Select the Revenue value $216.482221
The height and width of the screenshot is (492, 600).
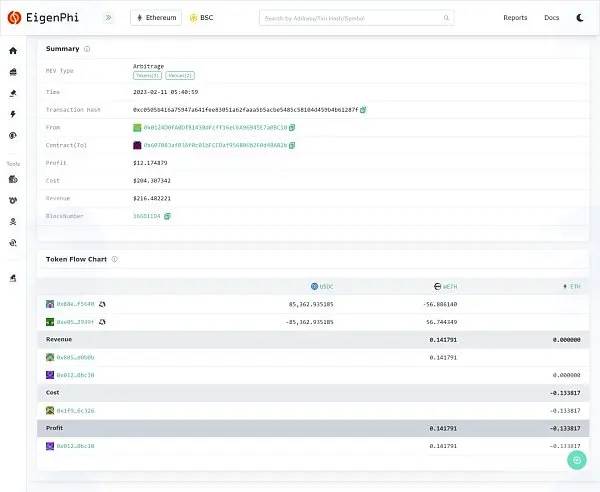click(x=152, y=198)
